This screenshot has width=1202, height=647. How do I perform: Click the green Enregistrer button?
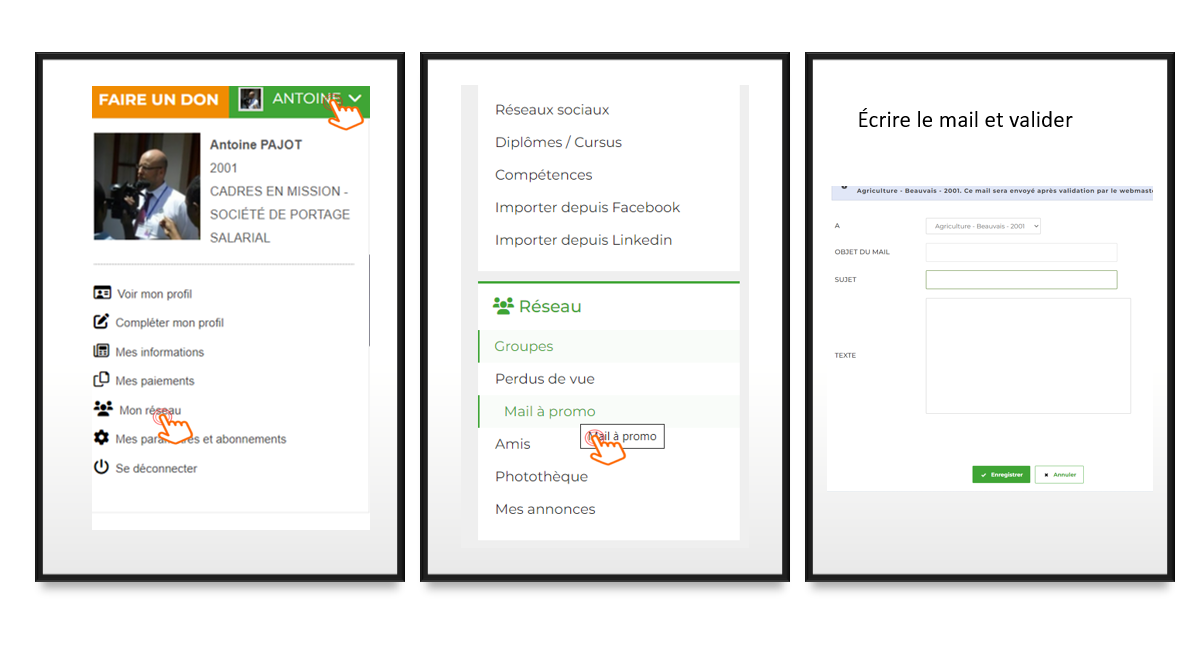(x=1000, y=475)
